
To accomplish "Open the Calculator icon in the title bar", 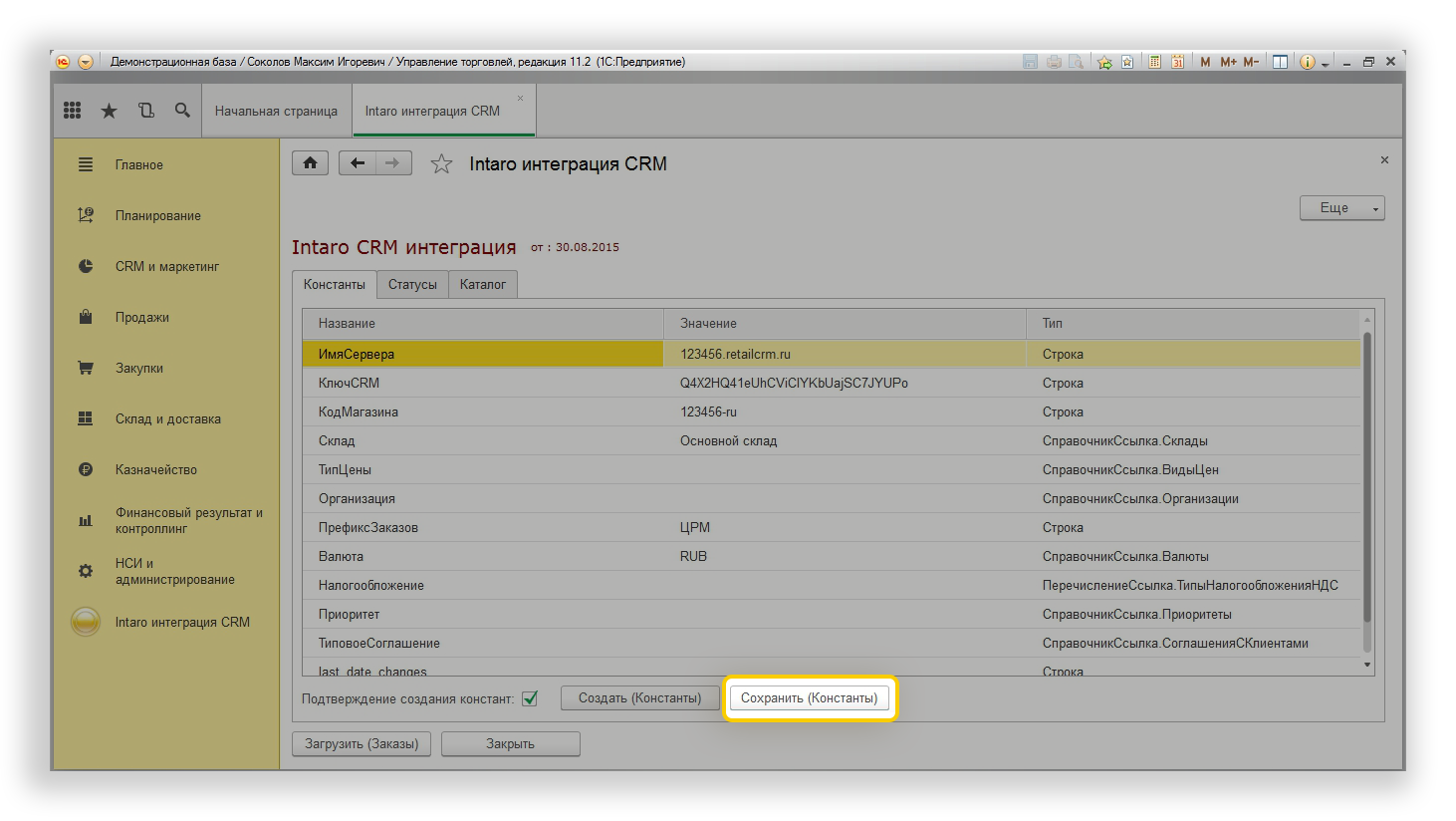I will coord(1155,62).
